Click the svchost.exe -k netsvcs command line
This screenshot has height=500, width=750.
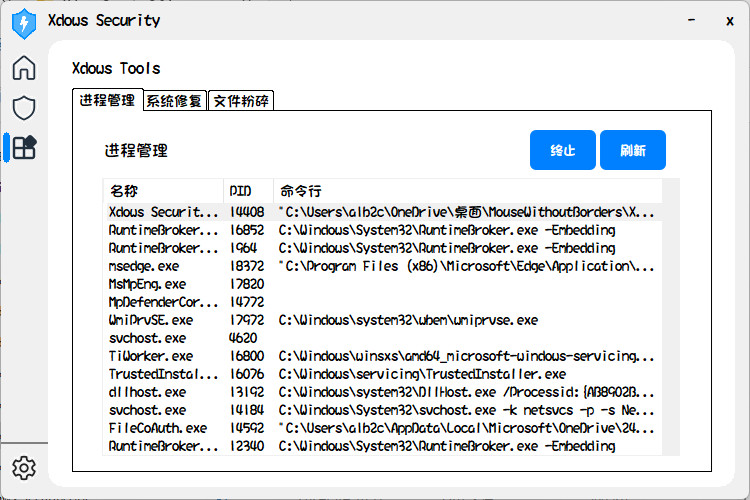[466, 411]
